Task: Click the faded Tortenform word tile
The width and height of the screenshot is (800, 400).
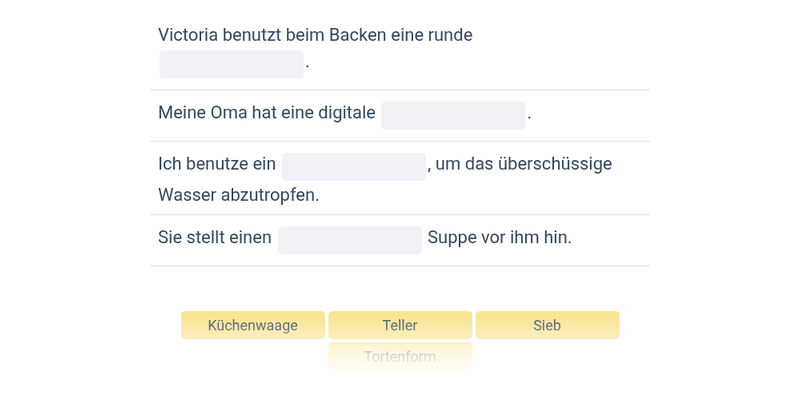Action: (x=400, y=356)
